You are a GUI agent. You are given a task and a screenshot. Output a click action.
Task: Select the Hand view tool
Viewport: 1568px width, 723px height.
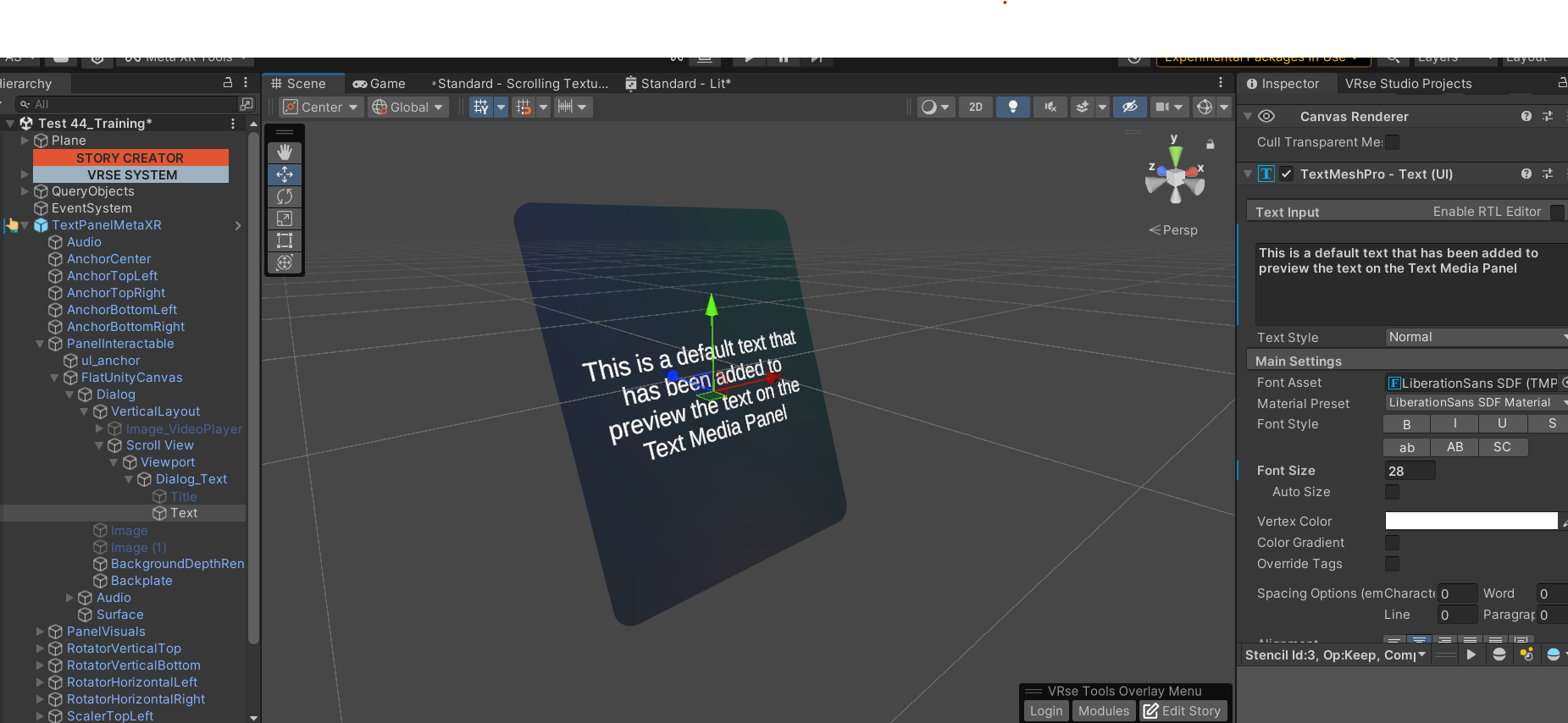click(285, 152)
